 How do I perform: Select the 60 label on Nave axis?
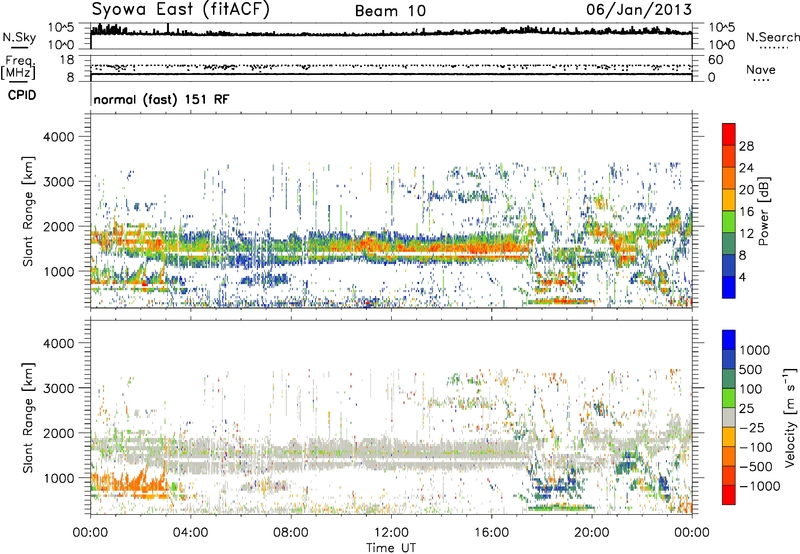(x=716, y=60)
